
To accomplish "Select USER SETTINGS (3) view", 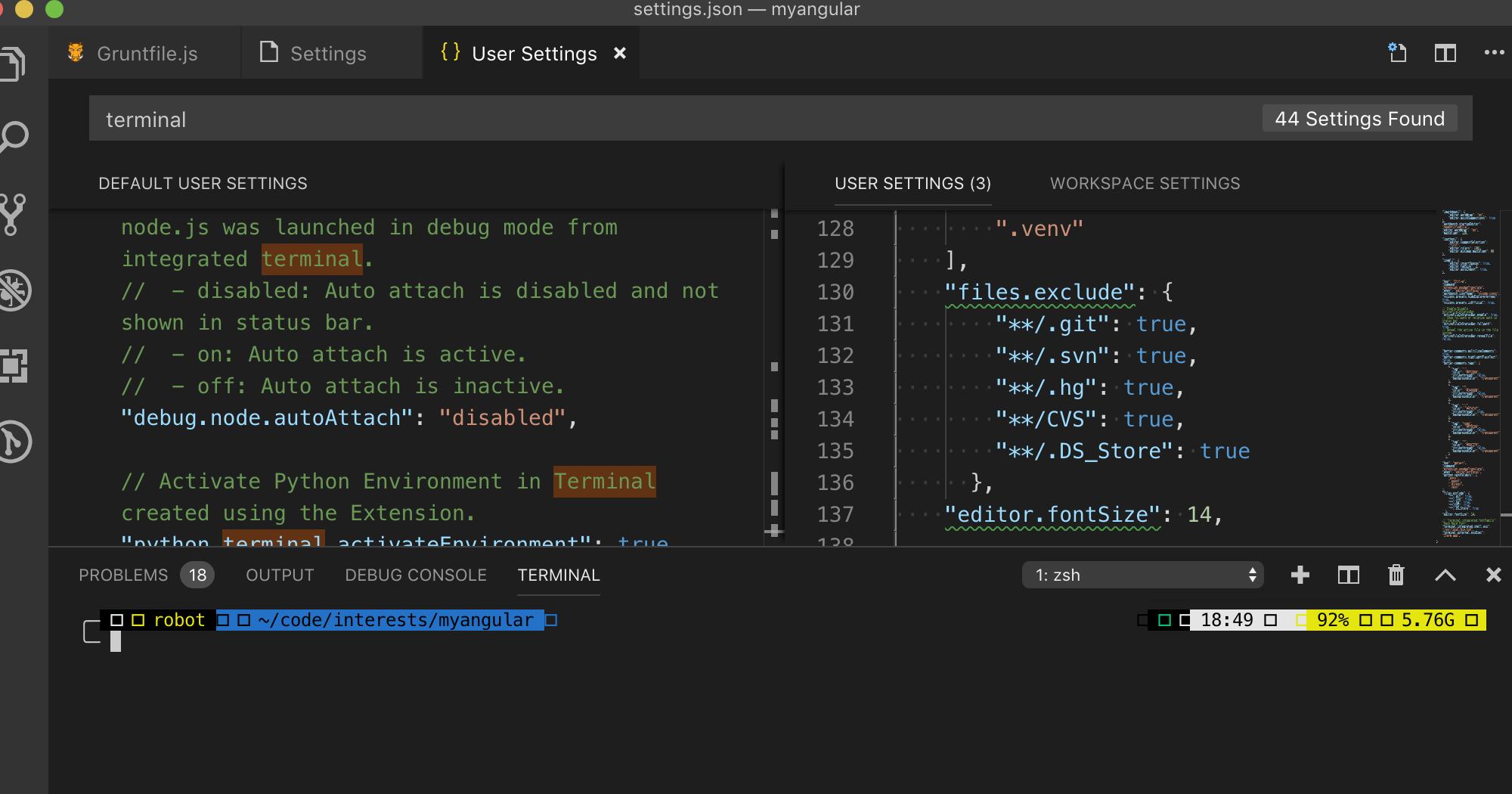I will tap(912, 183).
